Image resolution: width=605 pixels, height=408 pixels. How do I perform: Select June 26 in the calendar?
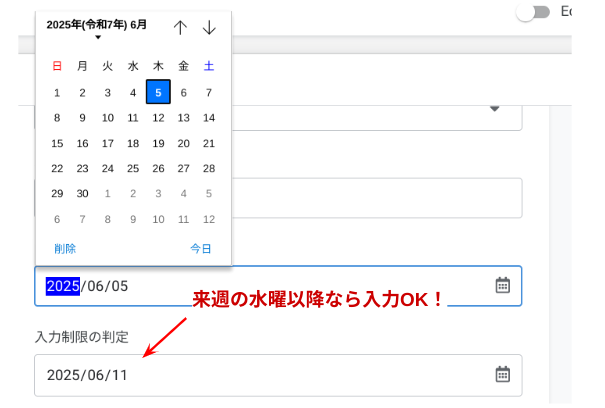click(x=158, y=169)
